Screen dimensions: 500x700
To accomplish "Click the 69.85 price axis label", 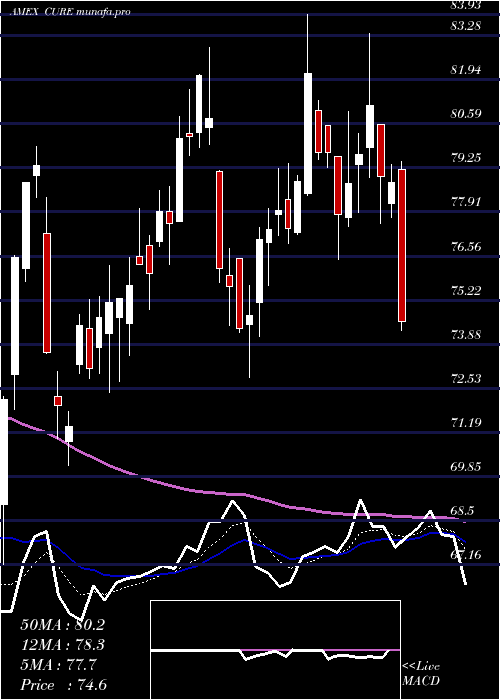I will point(466,467).
